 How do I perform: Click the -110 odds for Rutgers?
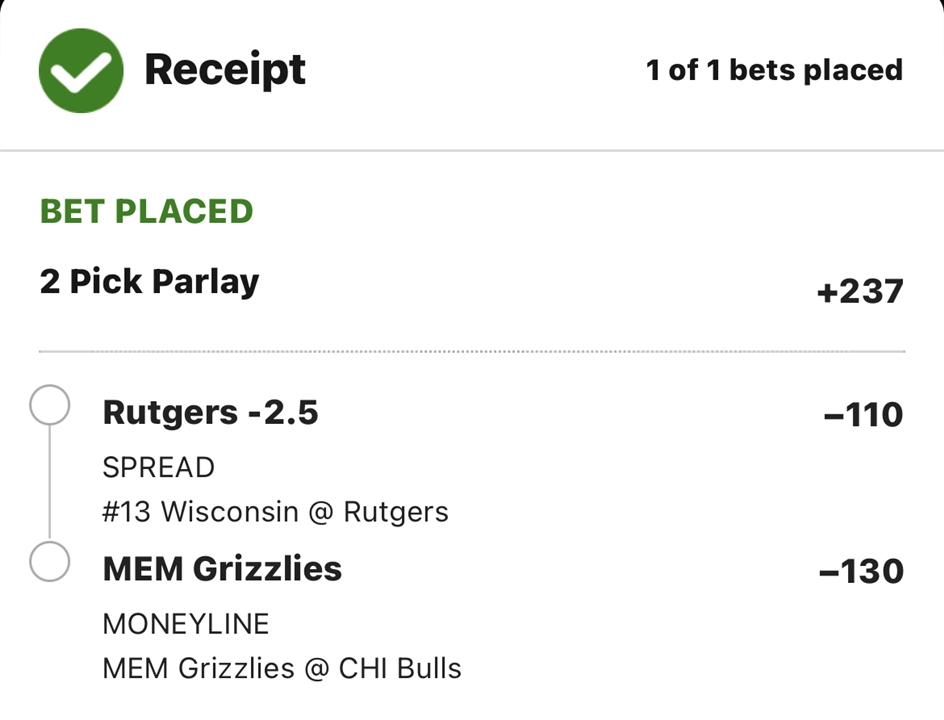864,414
